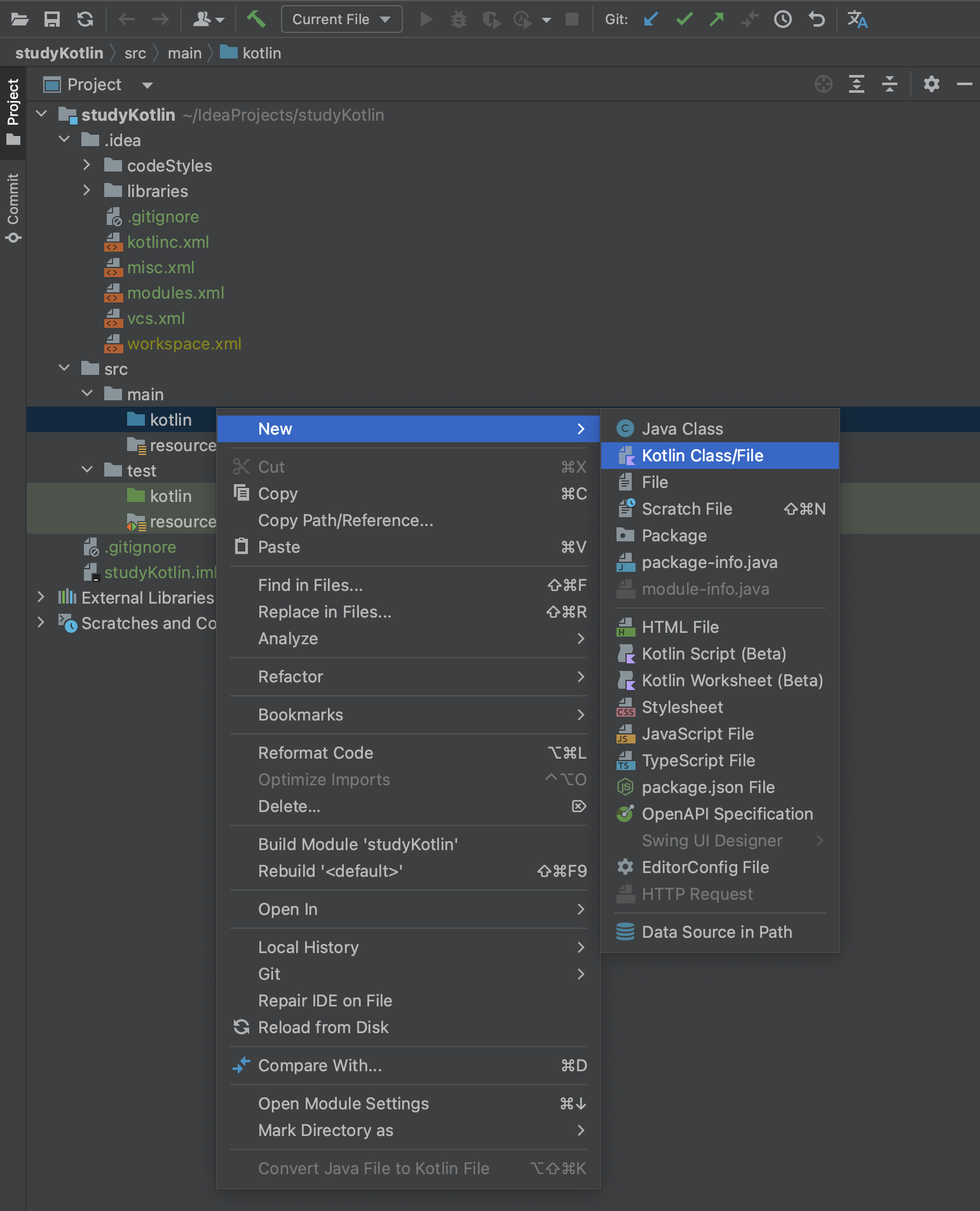Collapse the .idea folder
The width and height of the screenshot is (980, 1211).
point(64,139)
